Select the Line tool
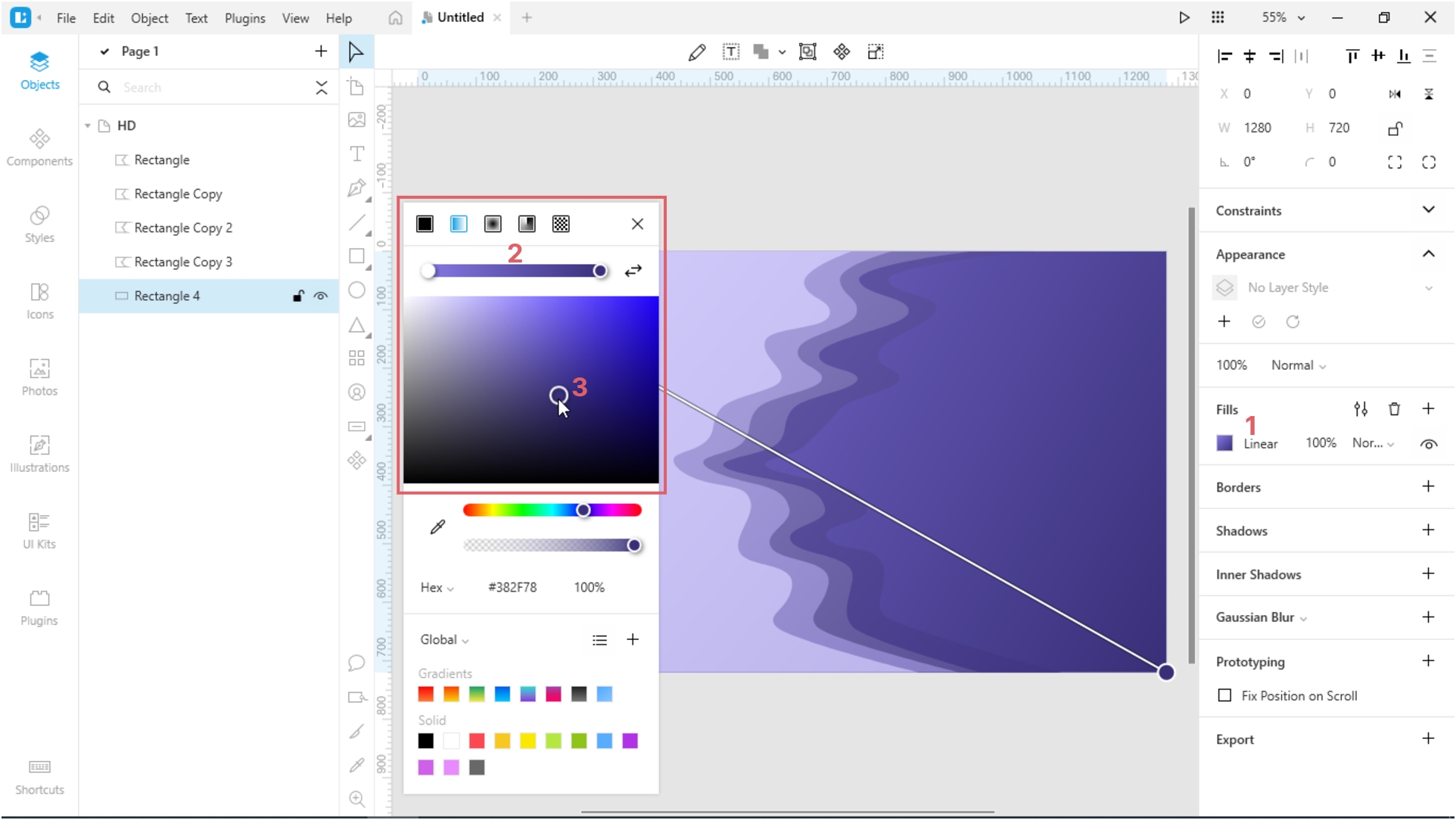 point(356,222)
